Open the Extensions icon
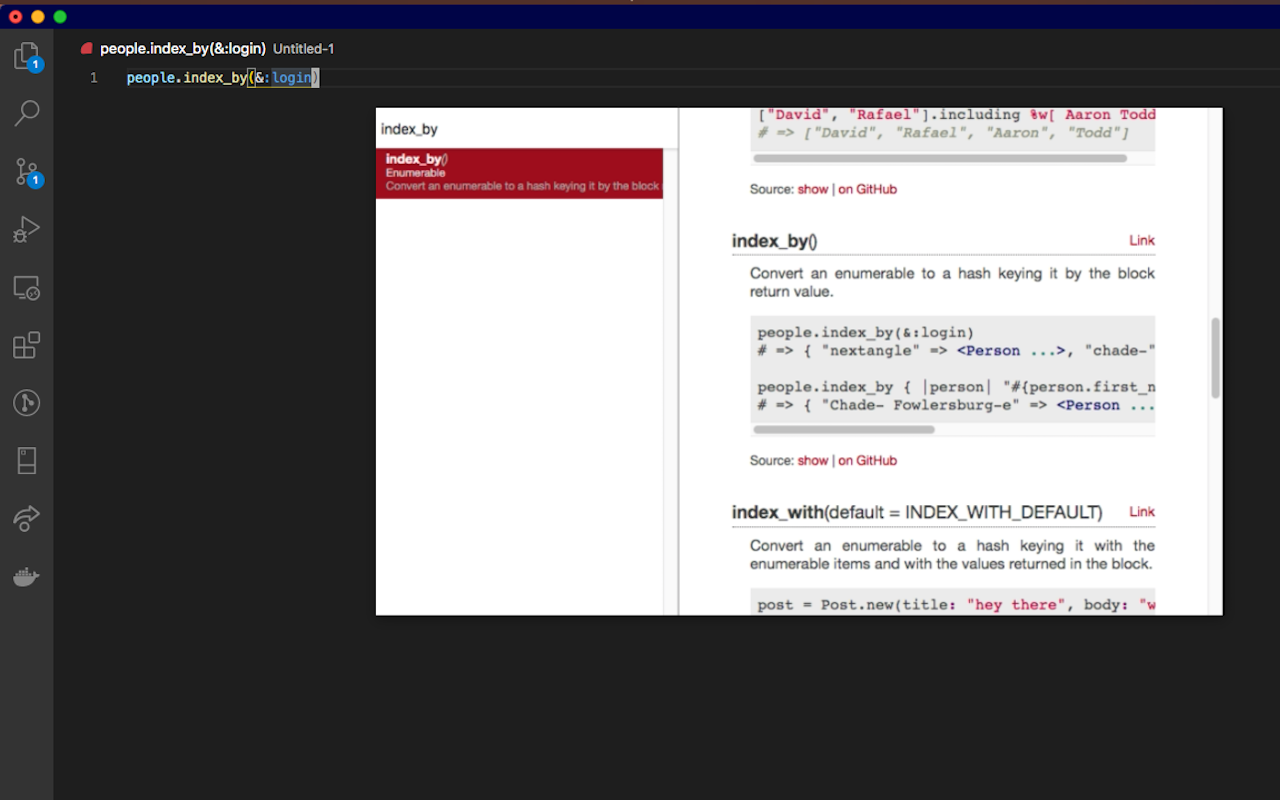1280x800 pixels. point(27,346)
